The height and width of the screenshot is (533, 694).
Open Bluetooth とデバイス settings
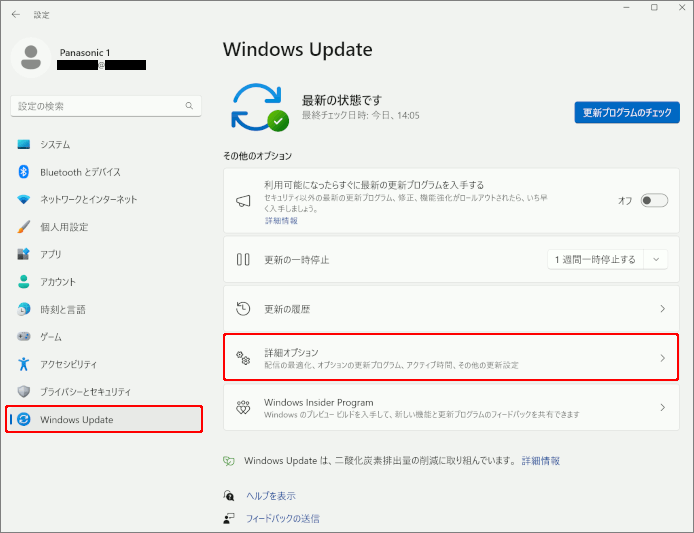[105, 172]
